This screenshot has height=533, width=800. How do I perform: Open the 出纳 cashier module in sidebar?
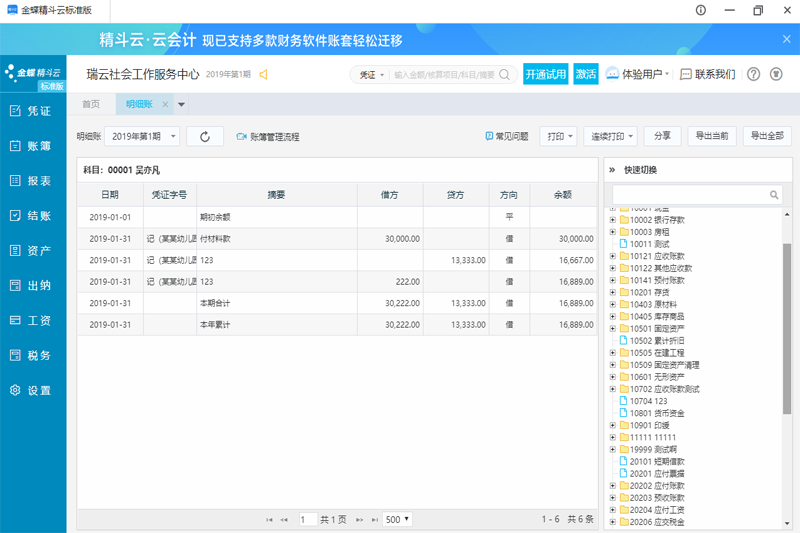[31, 286]
